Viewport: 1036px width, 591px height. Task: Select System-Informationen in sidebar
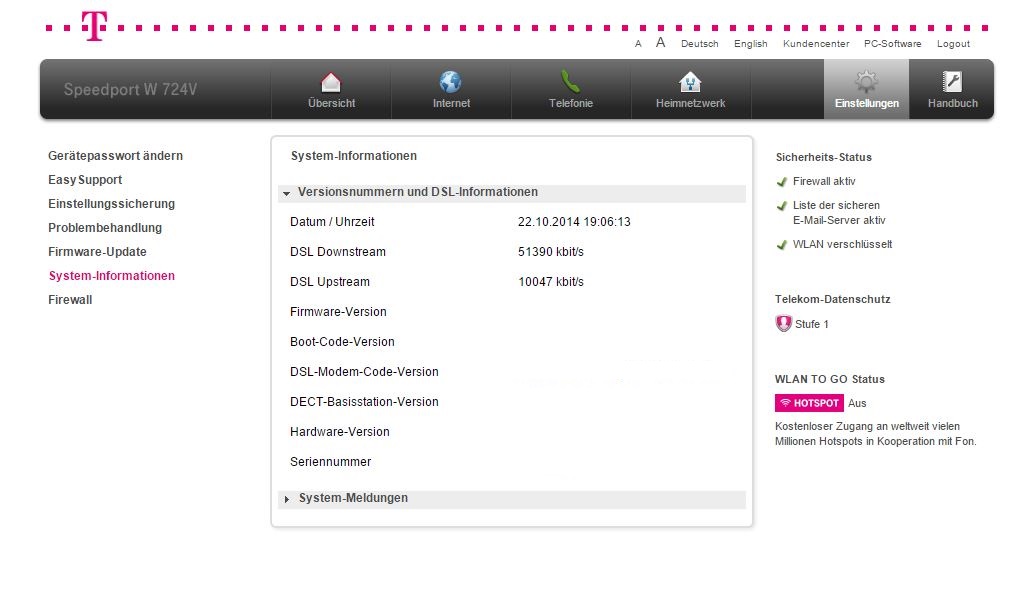[112, 276]
